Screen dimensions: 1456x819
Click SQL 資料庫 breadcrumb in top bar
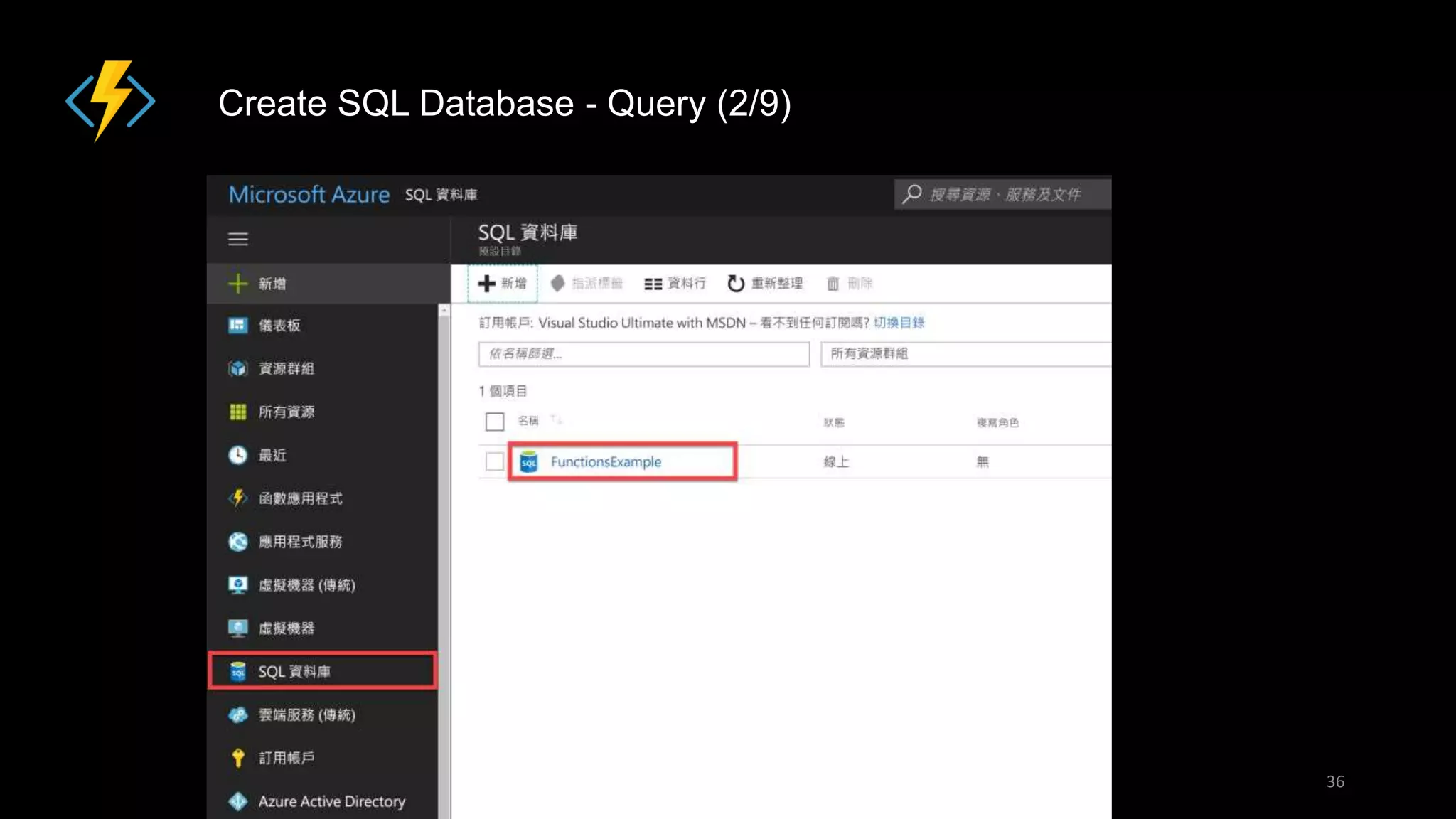pos(441,195)
